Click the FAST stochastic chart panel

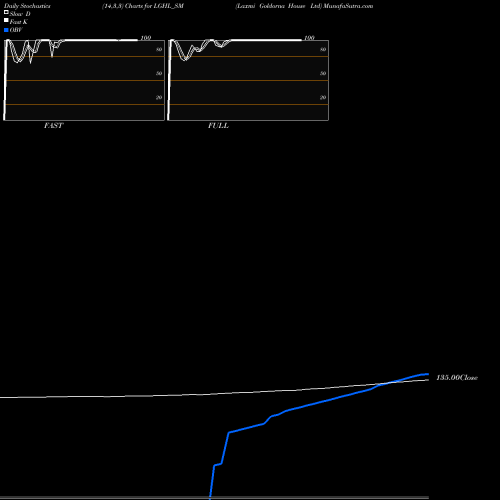(x=84, y=80)
